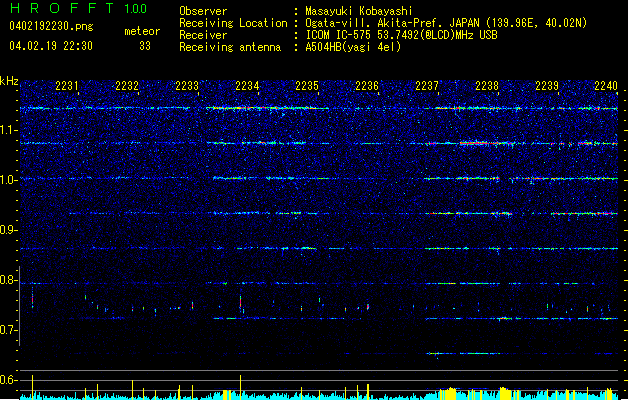This screenshot has height=400, width=629.
Task: Click the 2233 time marker
Action: coord(187,86)
